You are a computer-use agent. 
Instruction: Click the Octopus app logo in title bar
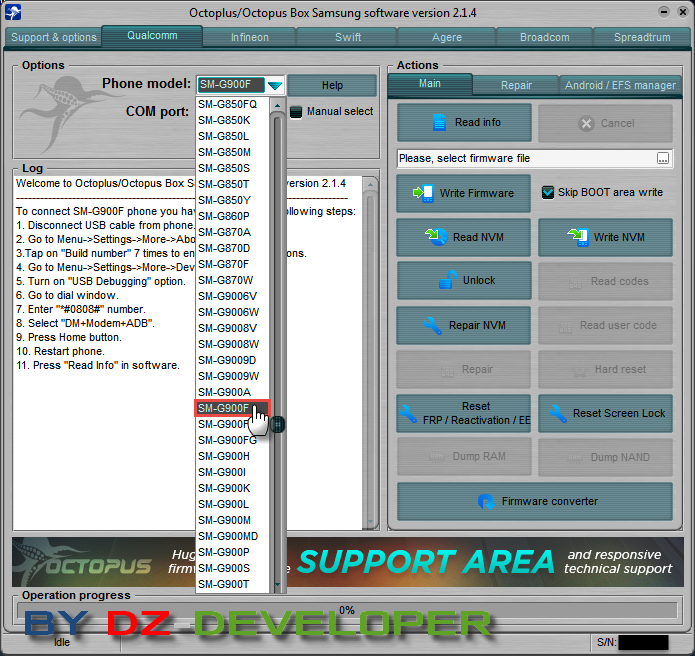[x=13, y=12]
